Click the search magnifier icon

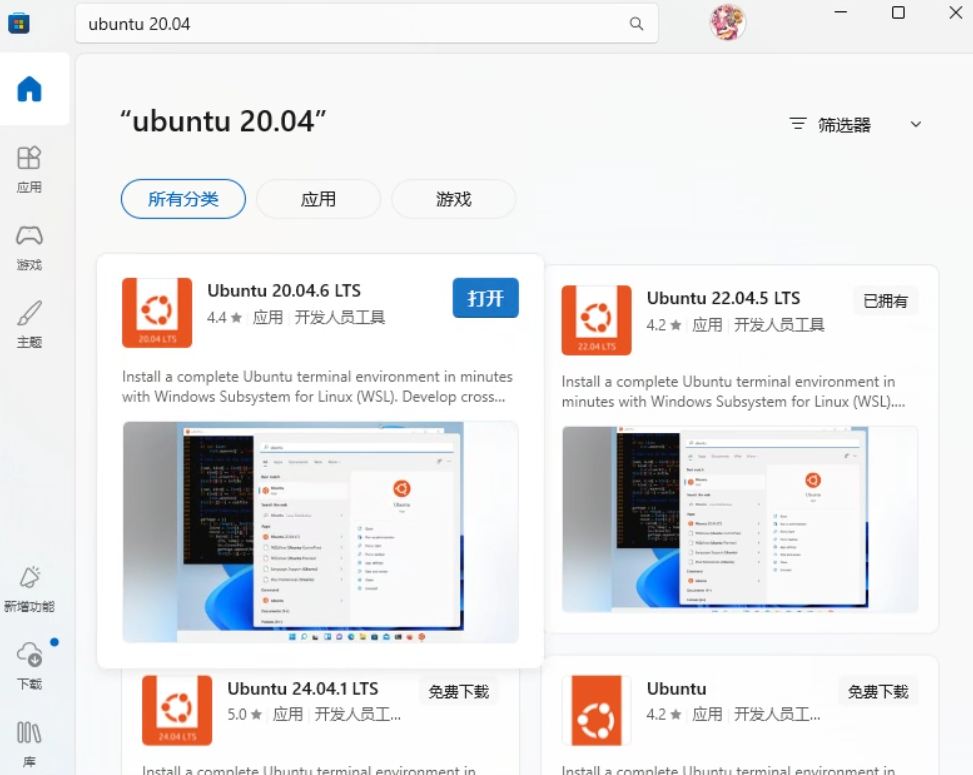point(636,24)
